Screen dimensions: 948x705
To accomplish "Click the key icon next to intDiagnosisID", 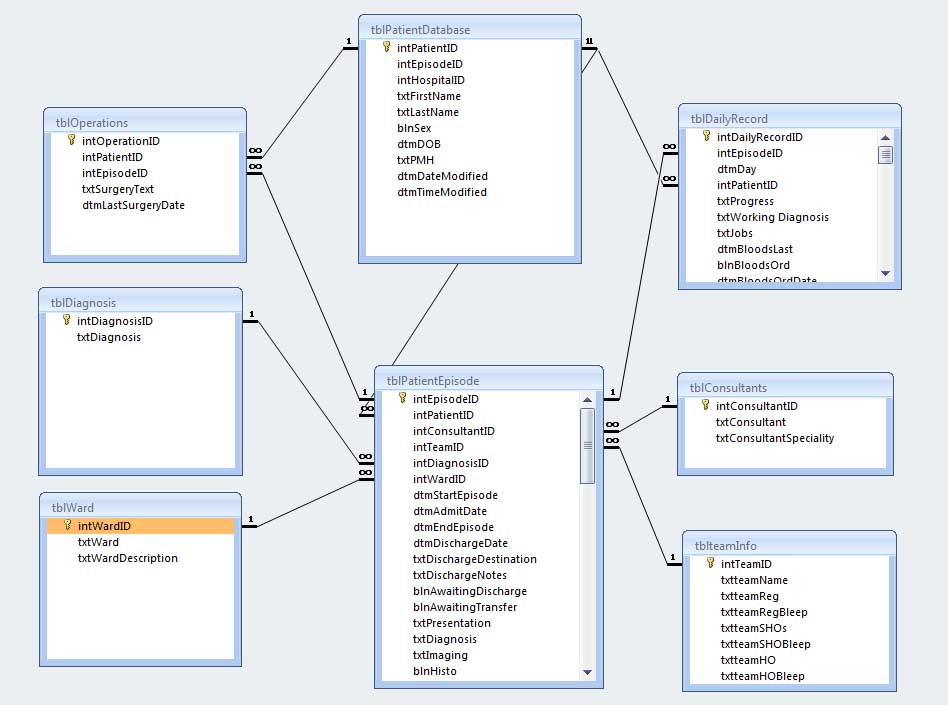I will point(67,320).
